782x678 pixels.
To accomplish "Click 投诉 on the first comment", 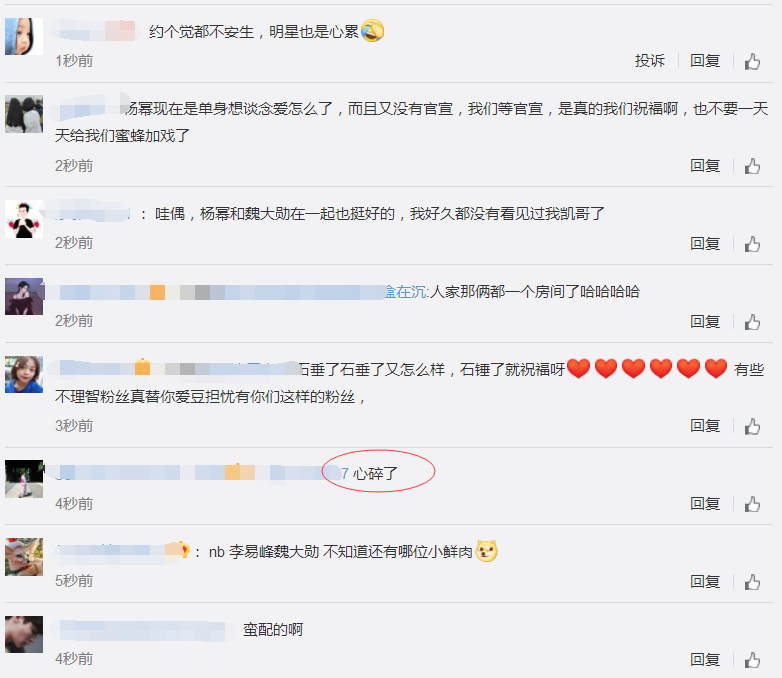I will 650,61.
